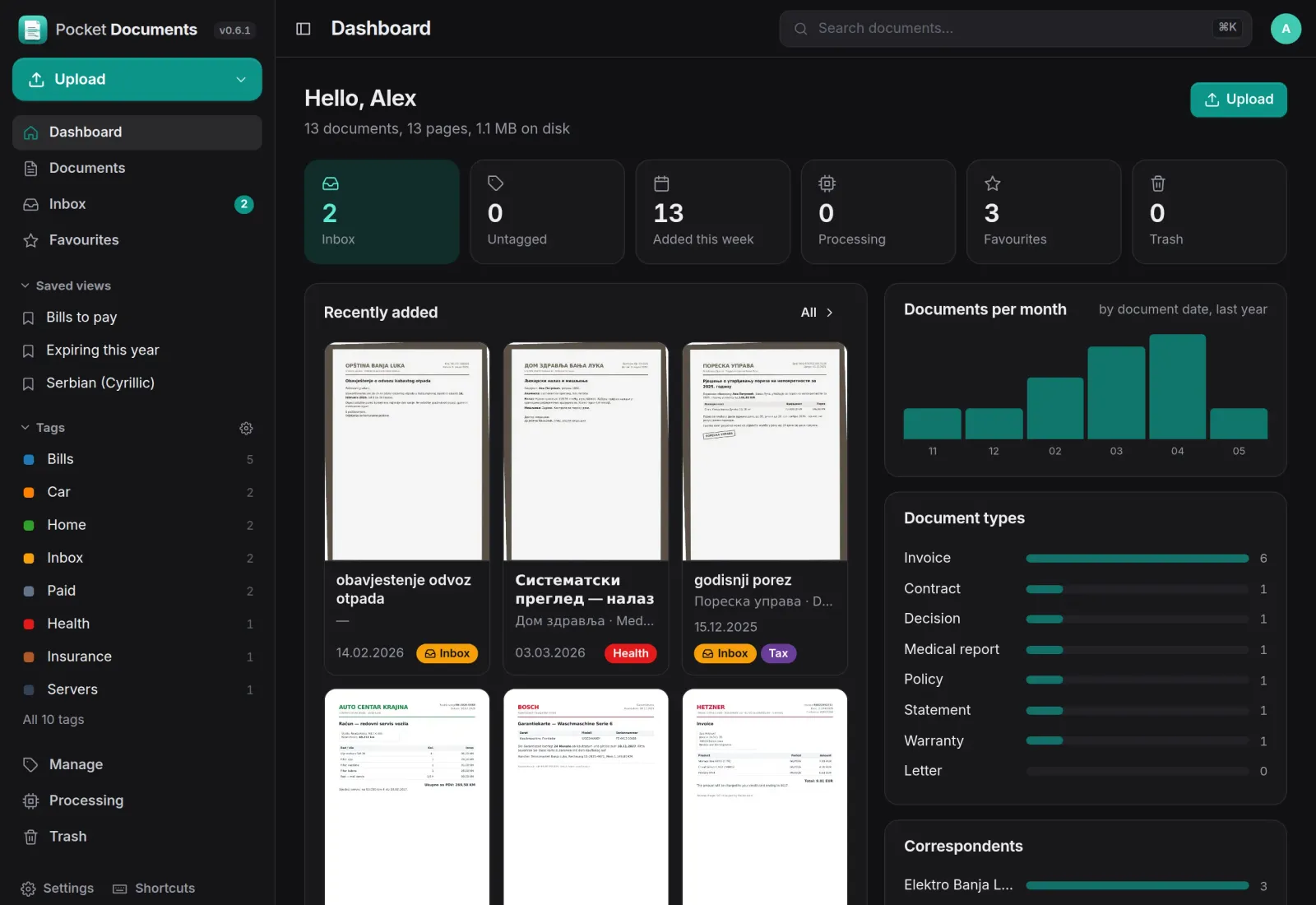
Task: Open Added this week card
Action: (x=712, y=211)
